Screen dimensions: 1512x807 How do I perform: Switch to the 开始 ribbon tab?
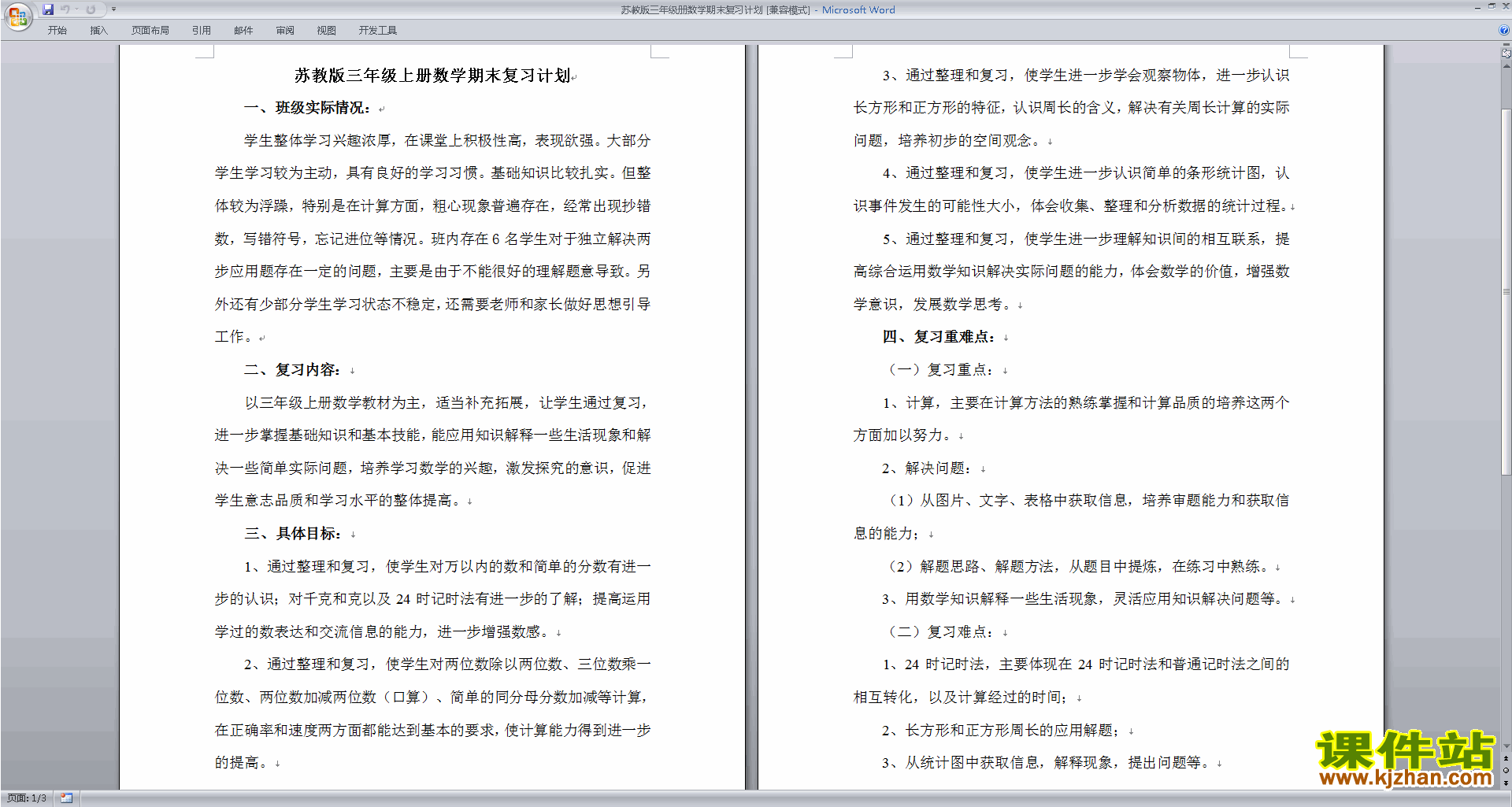tap(57, 31)
